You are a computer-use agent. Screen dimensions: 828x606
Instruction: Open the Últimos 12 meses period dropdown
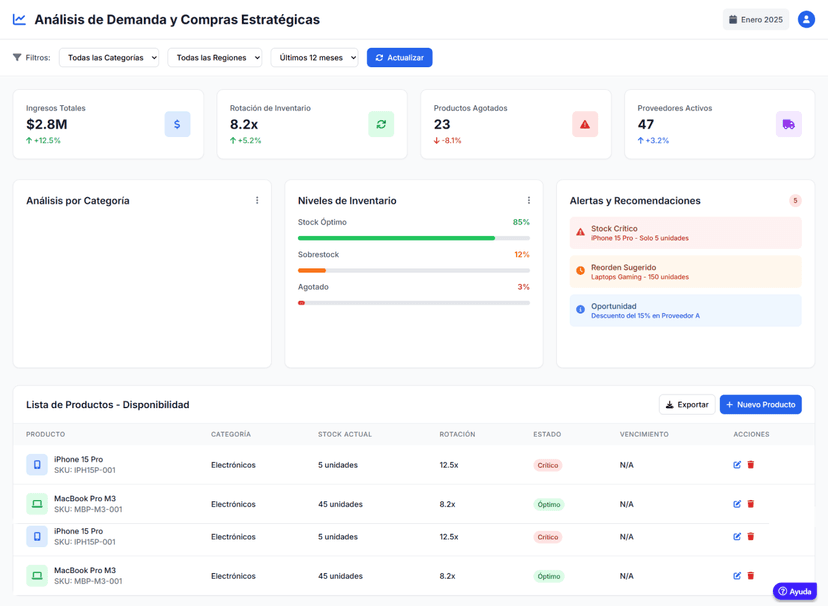(315, 58)
